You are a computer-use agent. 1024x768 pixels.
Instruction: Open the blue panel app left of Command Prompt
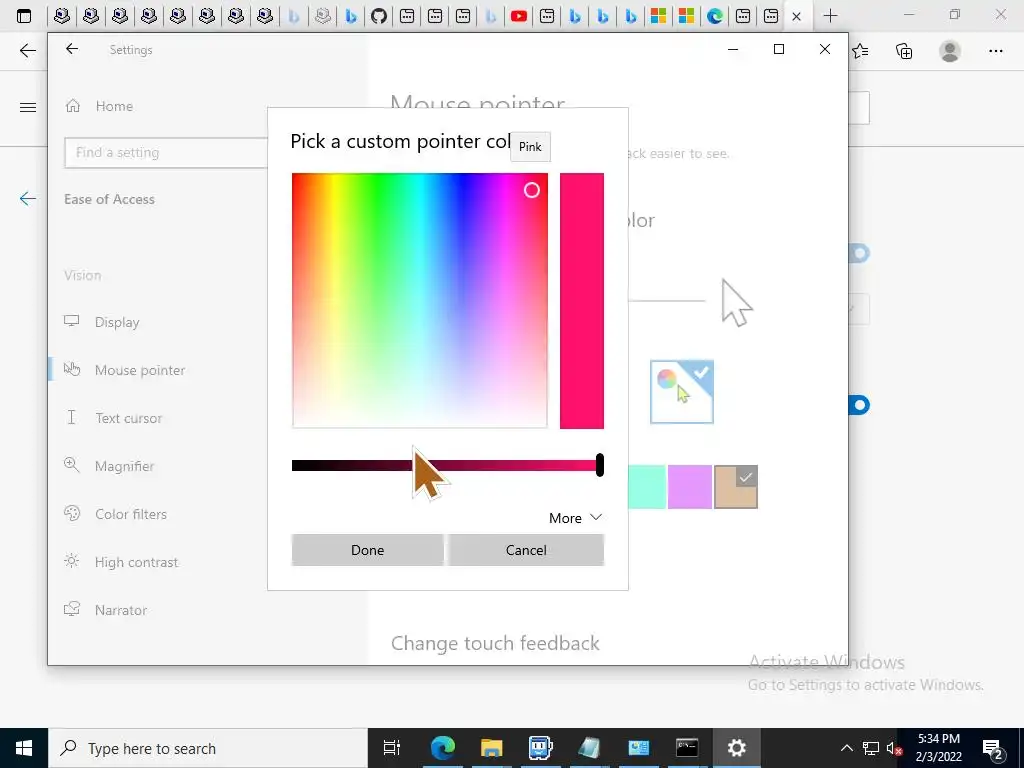(x=638, y=748)
